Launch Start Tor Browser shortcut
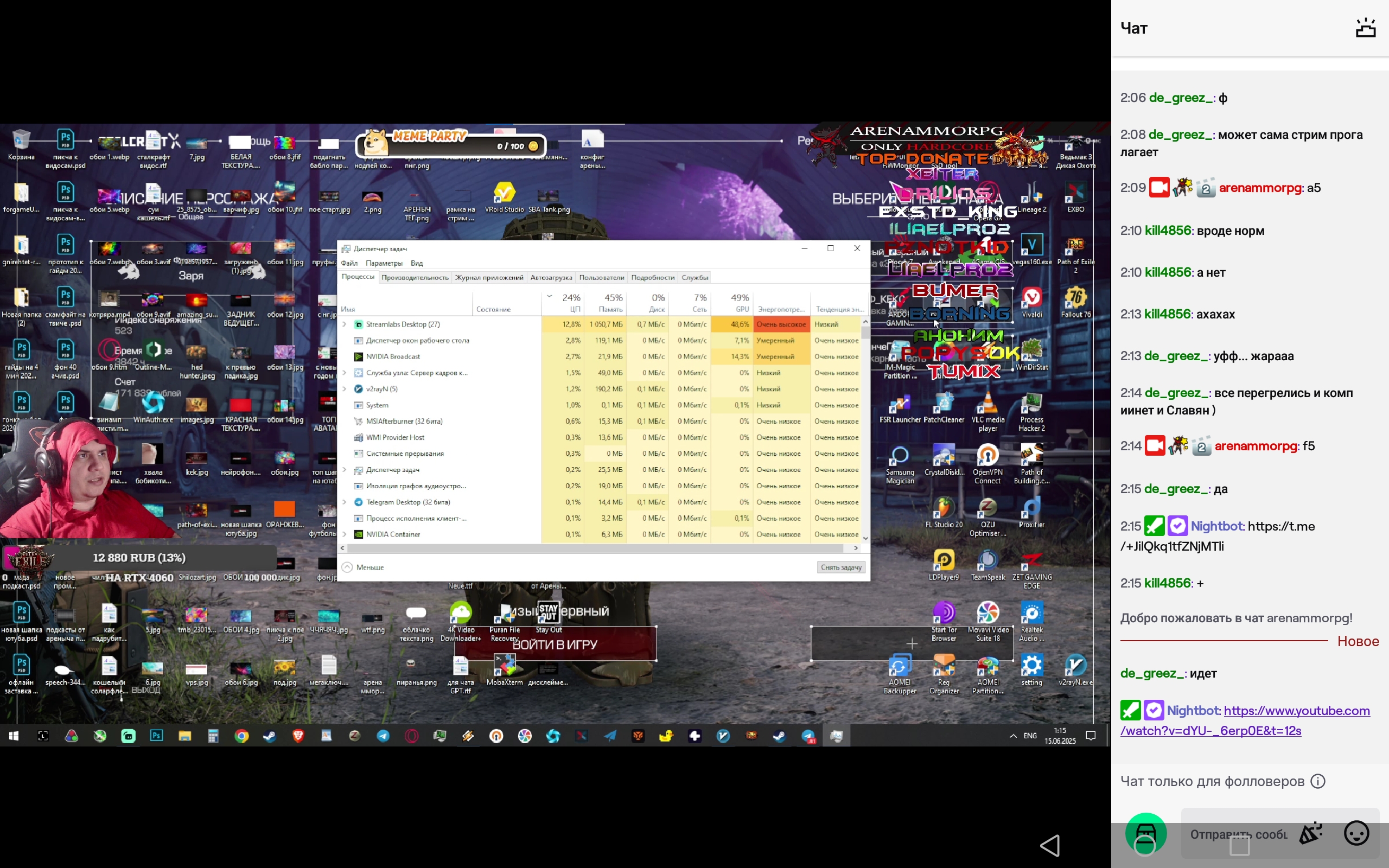1389x868 pixels. click(944, 621)
